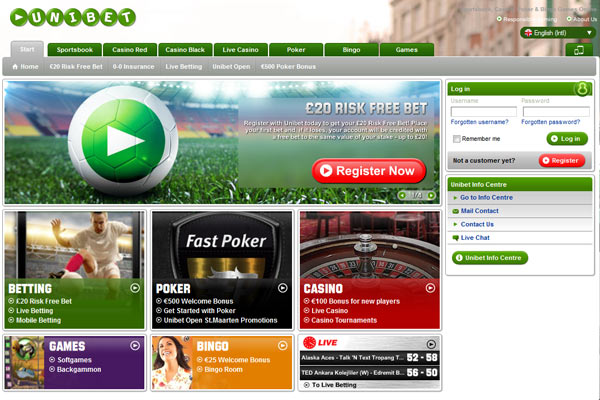
Task: Open Softgames link in Games tile
Action: tap(74, 360)
